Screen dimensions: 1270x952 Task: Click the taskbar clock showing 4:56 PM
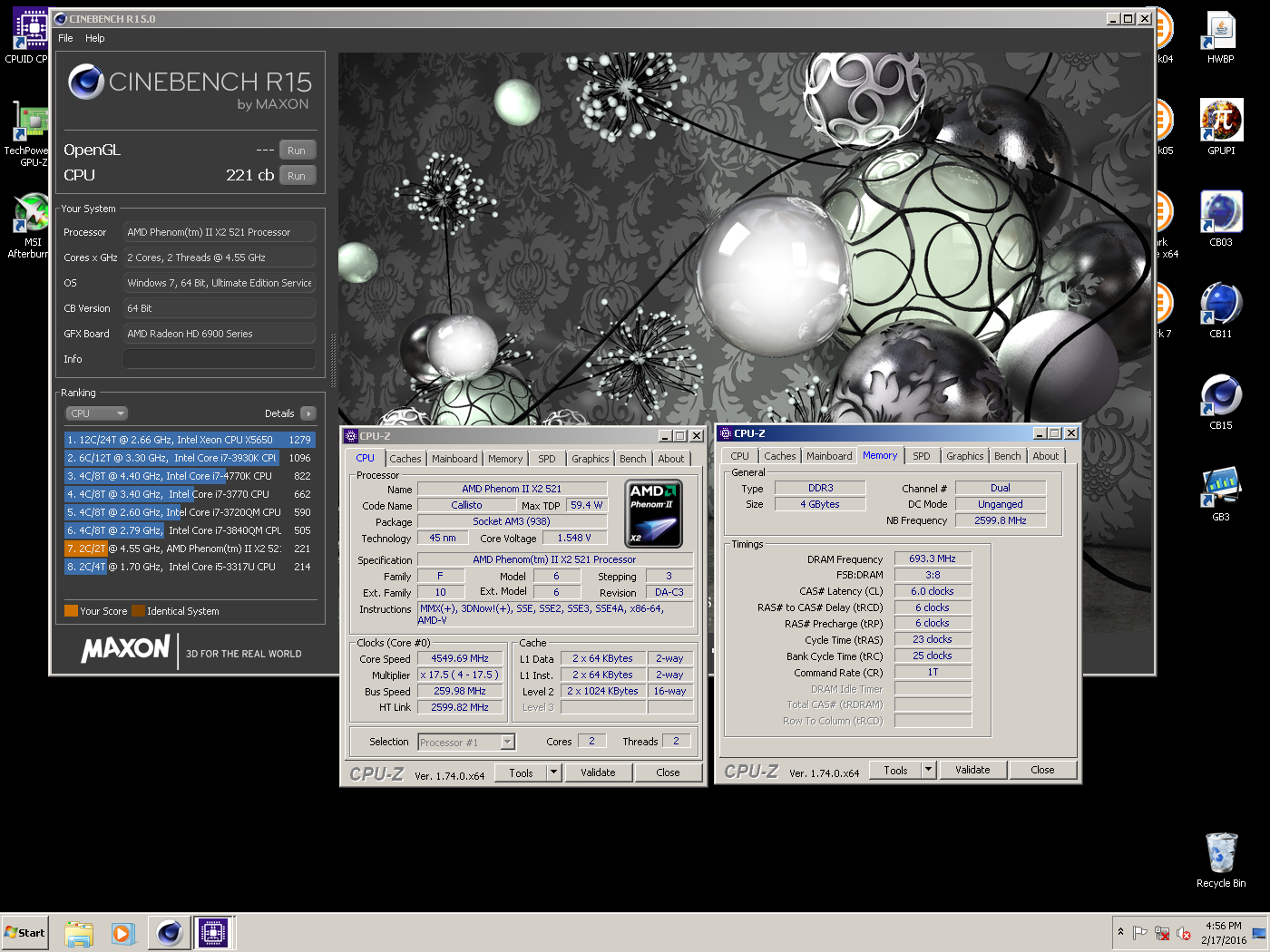pyautogui.click(x=1224, y=933)
